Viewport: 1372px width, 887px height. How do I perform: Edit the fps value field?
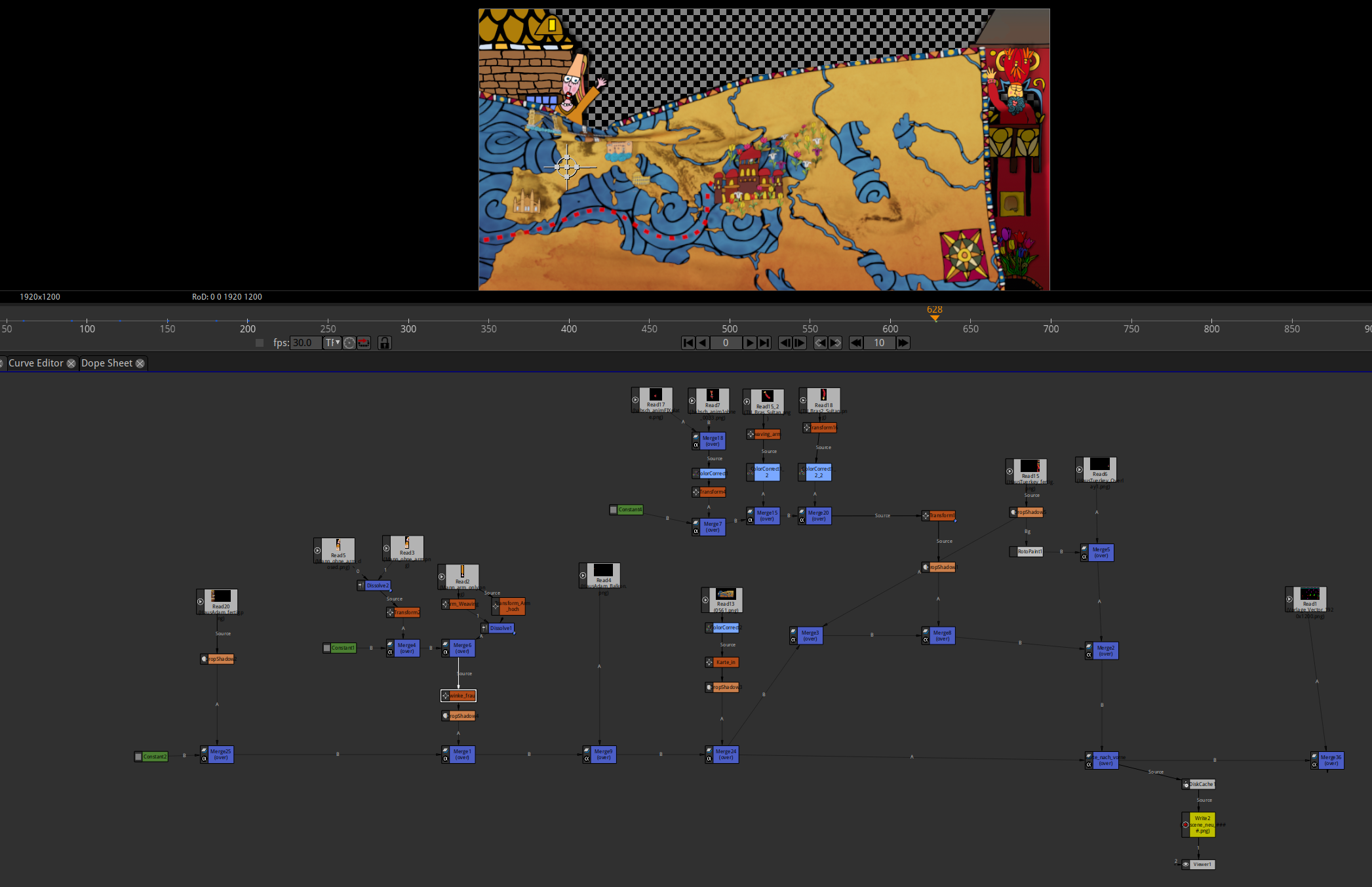click(x=305, y=343)
